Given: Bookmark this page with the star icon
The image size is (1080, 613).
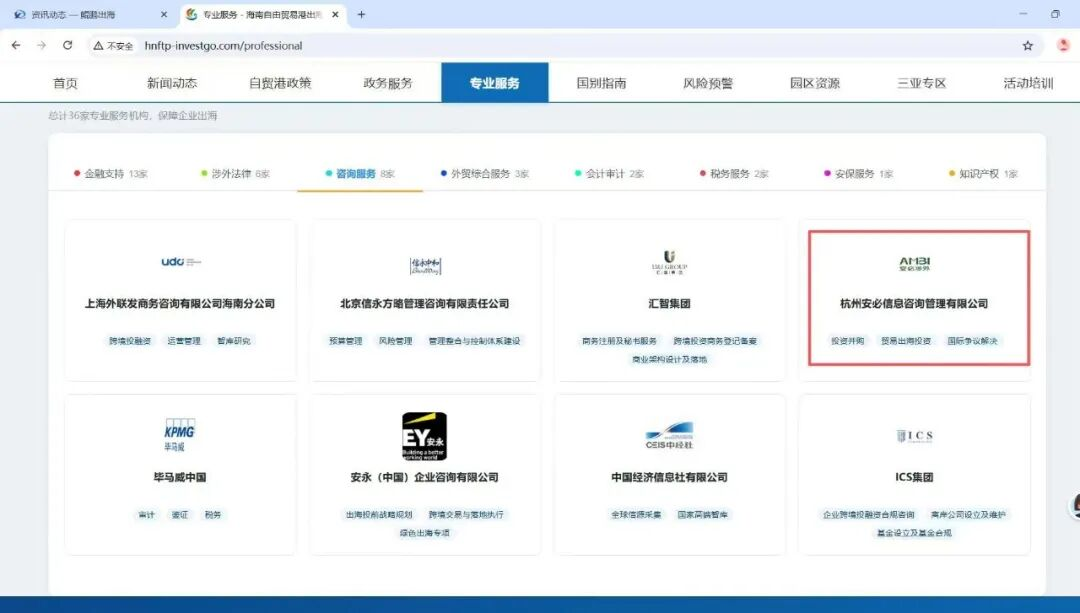Looking at the screenshot, I should 1028,45.
